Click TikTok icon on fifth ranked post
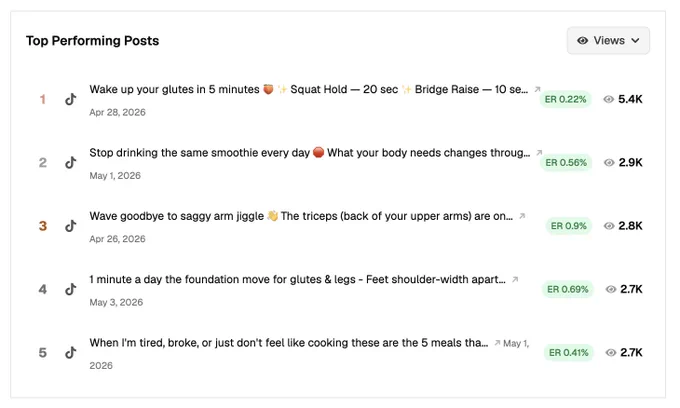 point(71,352)
